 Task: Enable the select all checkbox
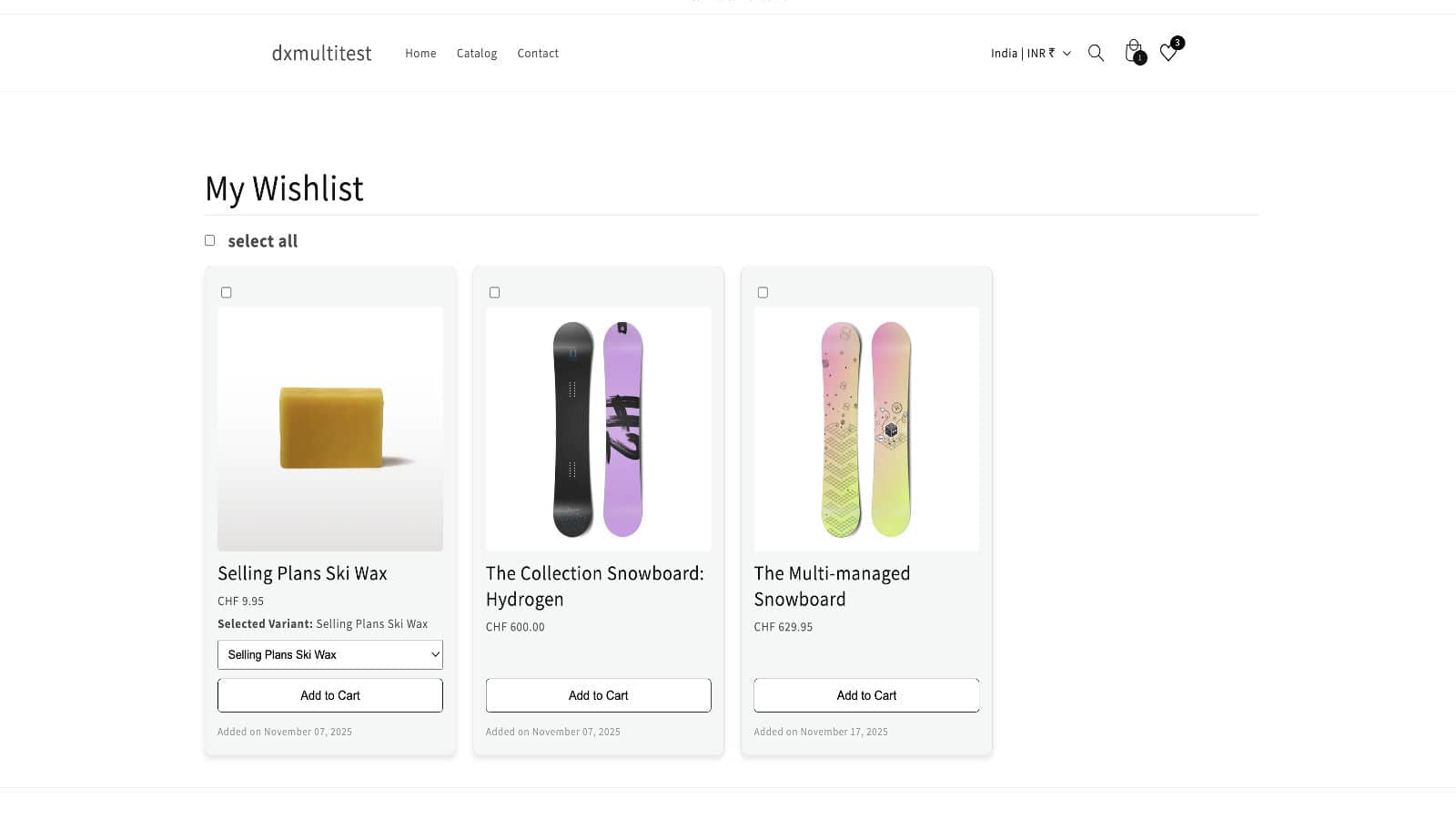pos(209,239)
